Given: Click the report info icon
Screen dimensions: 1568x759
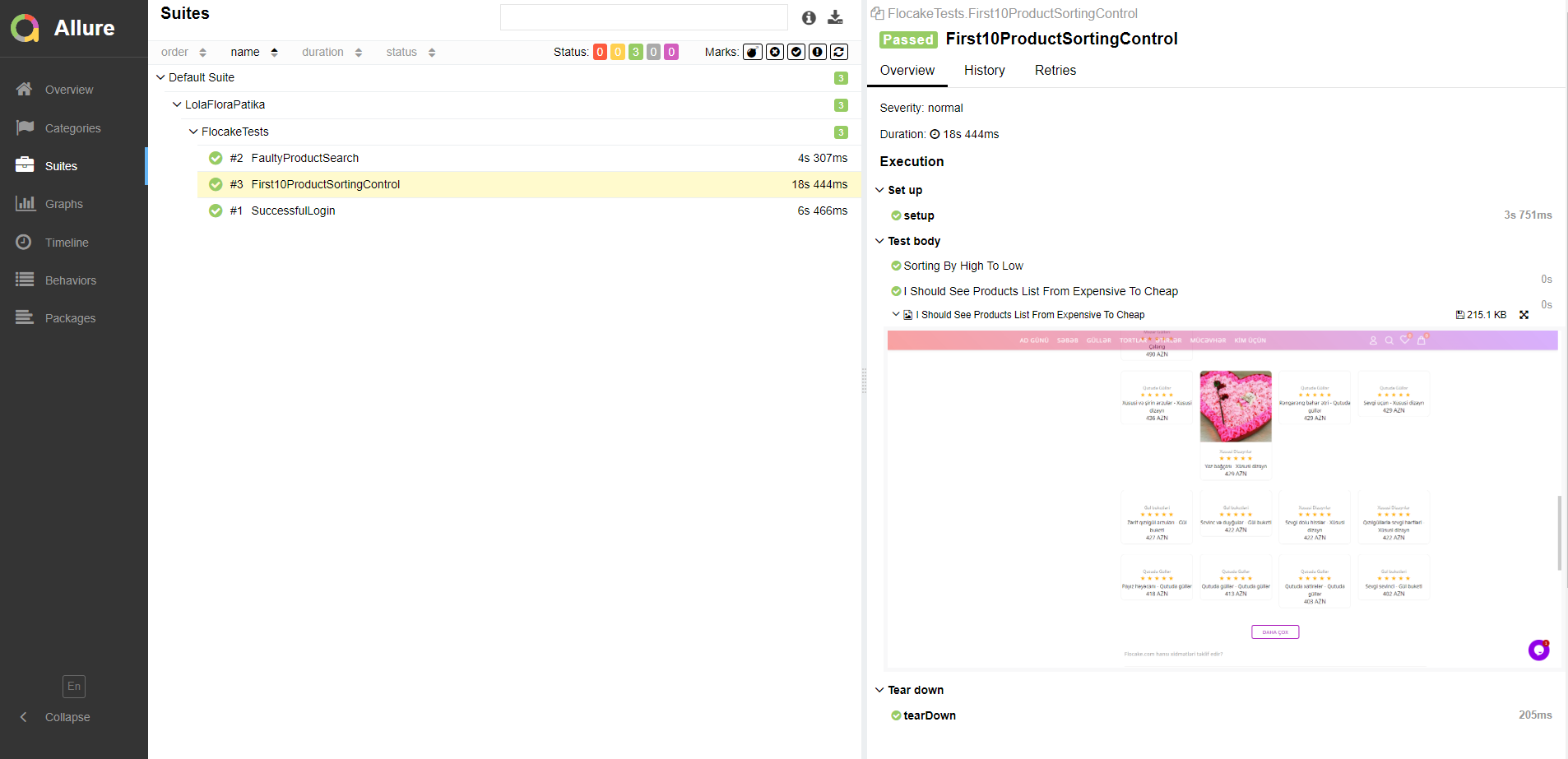Looking at the screenshot, I should (809, 16).
